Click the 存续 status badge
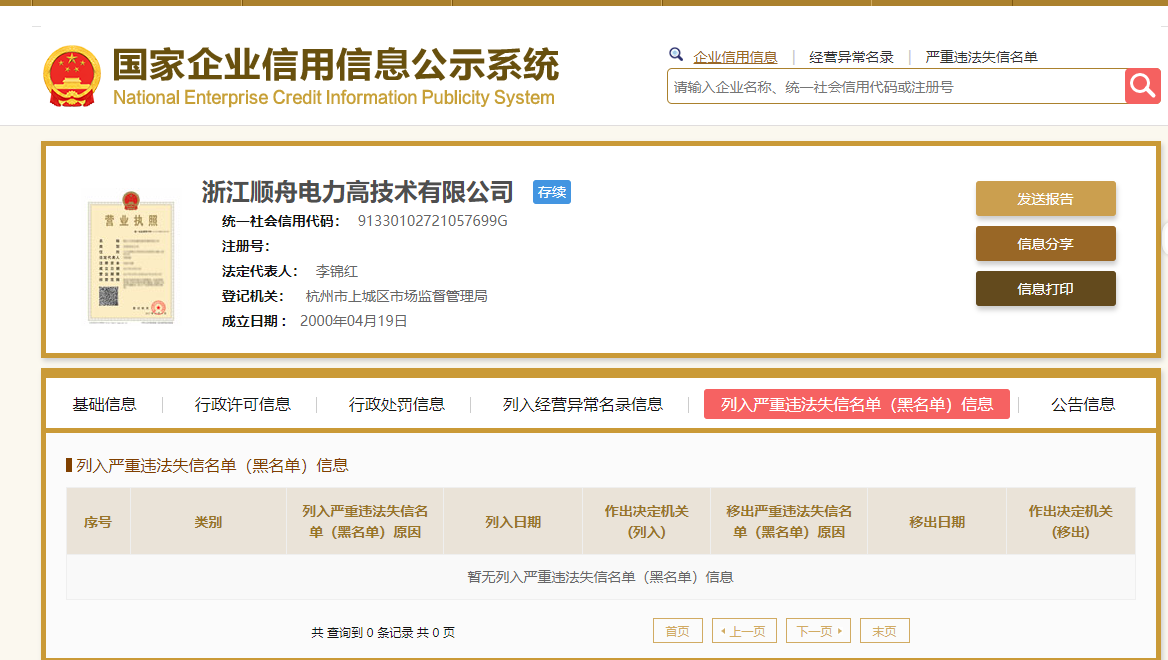 [551, 192]
